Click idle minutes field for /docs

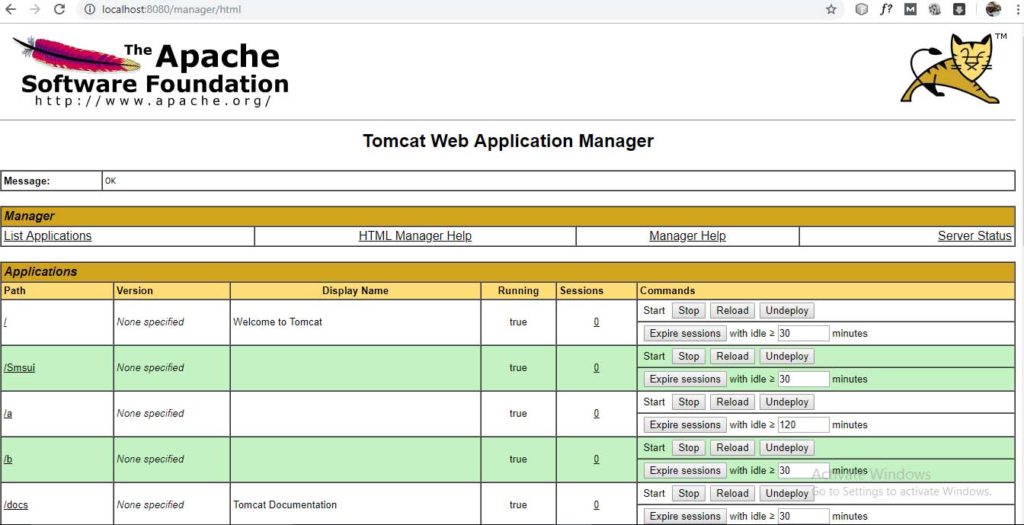[803, 516]
